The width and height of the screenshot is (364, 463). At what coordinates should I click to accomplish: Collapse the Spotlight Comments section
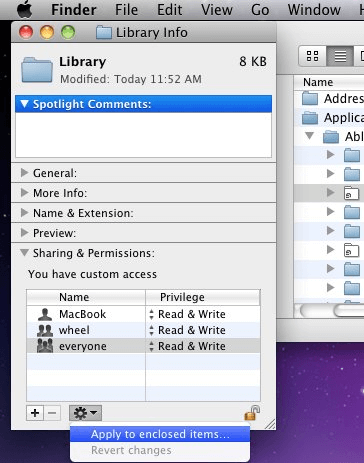coord(24,104)
